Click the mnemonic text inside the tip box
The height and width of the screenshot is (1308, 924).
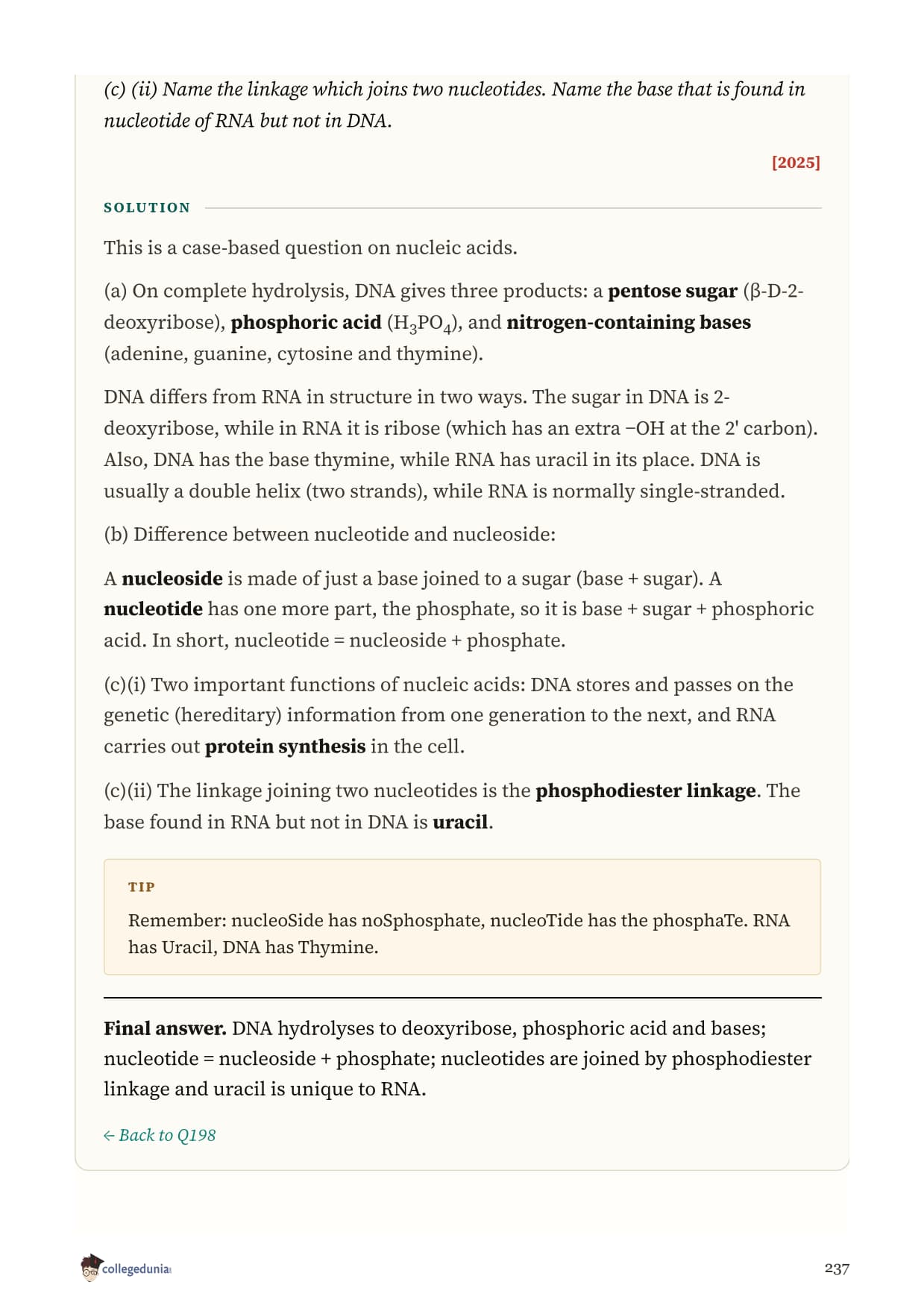pyautogui.click(x=459, y=934)
